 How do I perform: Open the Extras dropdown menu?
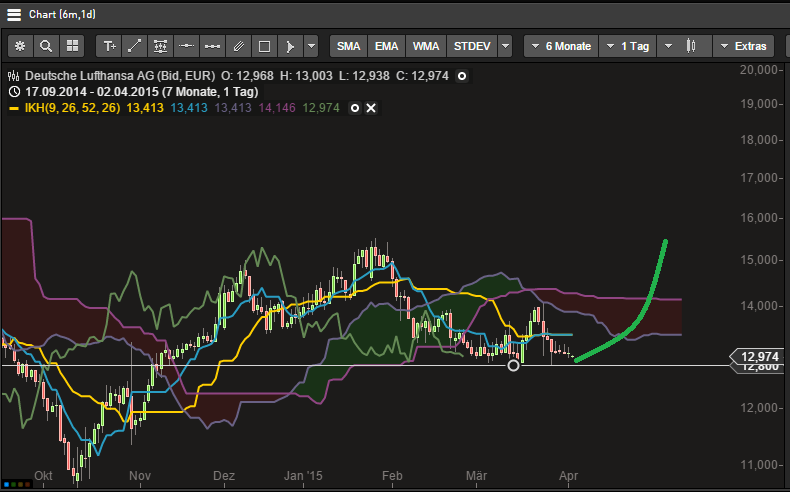[x=743, y=46]
